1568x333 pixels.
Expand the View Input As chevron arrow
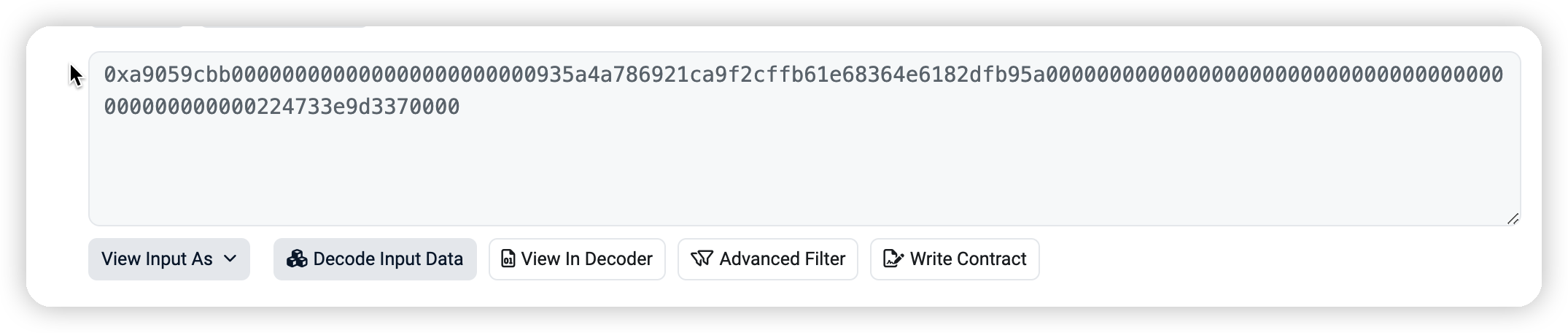pos(230,259)
